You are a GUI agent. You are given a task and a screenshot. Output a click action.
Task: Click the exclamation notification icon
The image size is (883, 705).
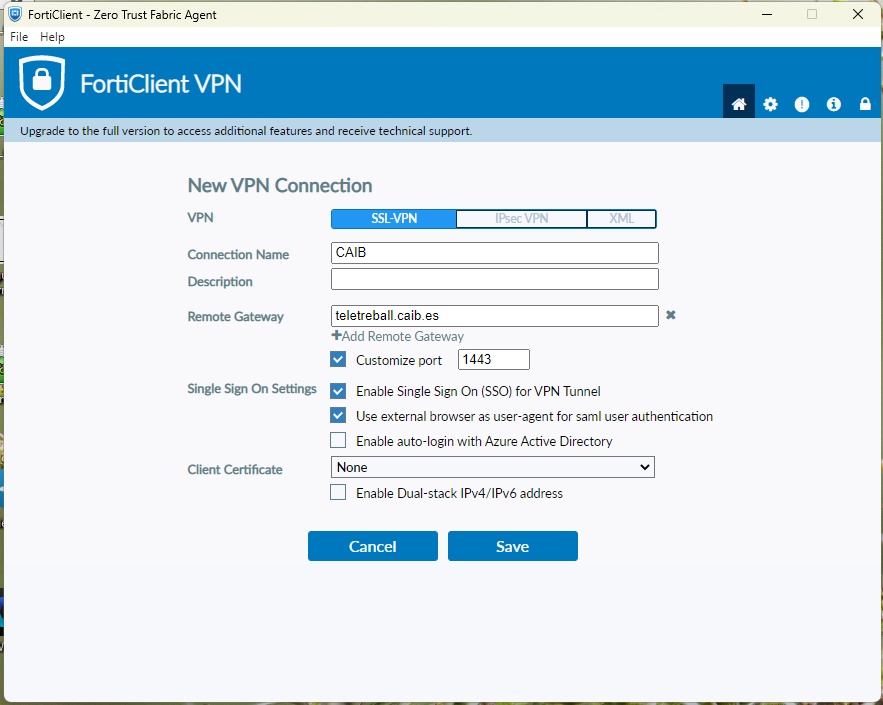[x=802, y=104]
